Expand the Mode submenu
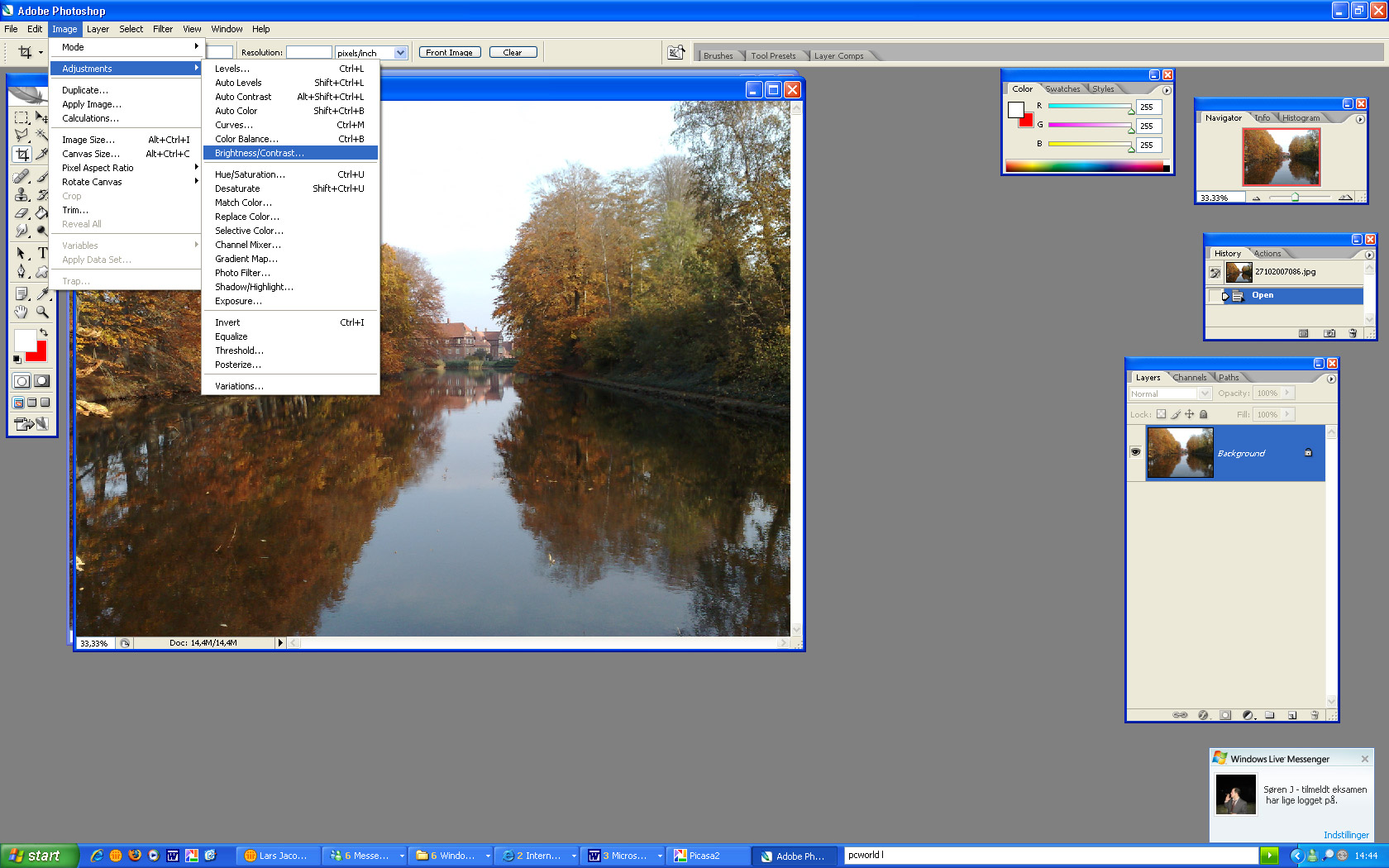 pos(126,47)
